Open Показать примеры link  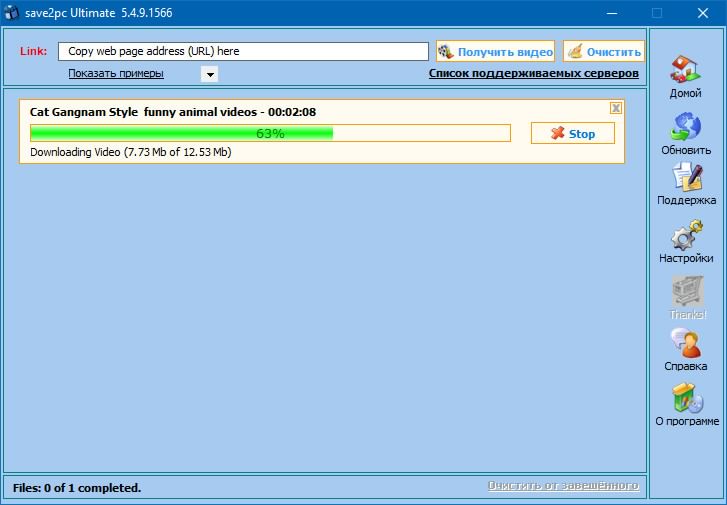point(116,73)
